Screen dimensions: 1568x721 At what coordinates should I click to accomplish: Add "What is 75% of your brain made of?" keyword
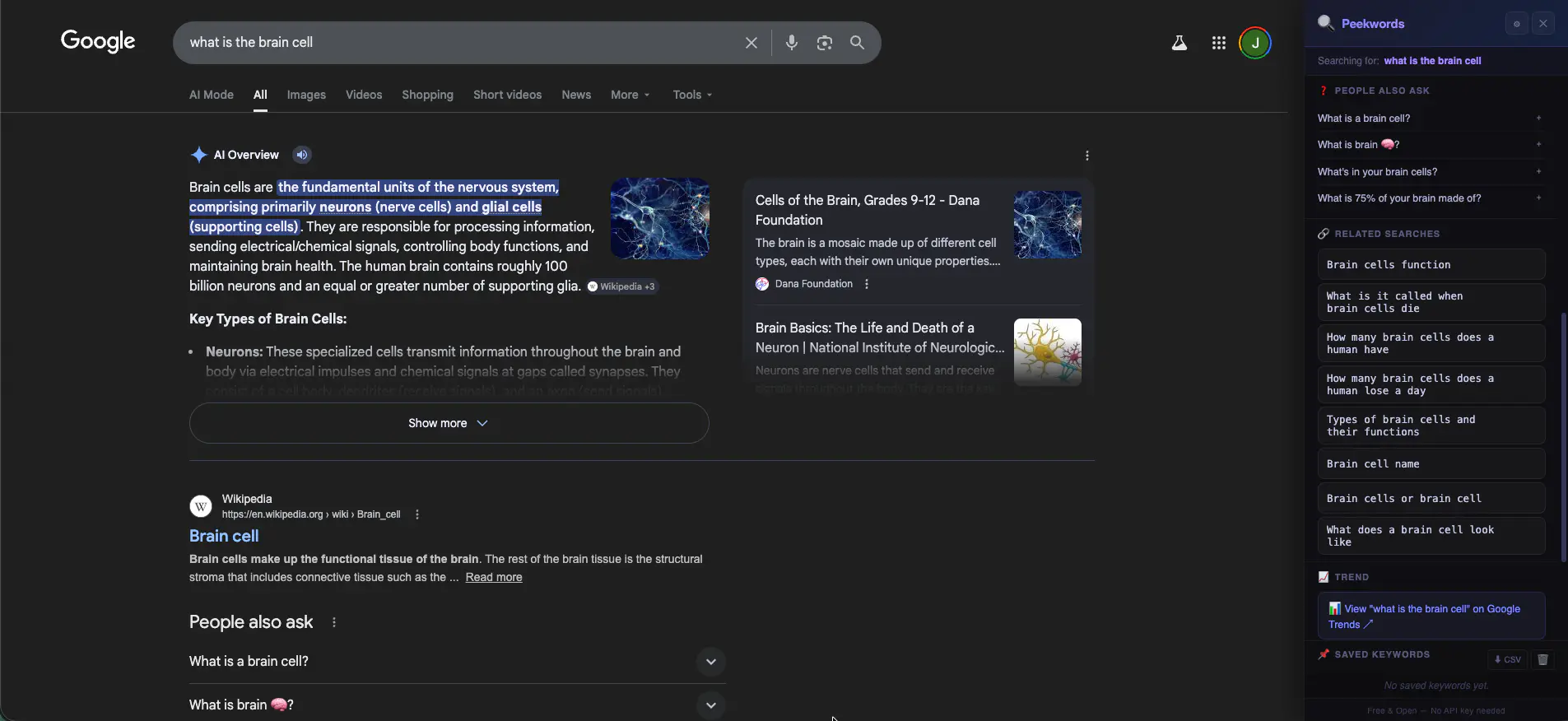pyautogui.click(x=1538, y=198)
